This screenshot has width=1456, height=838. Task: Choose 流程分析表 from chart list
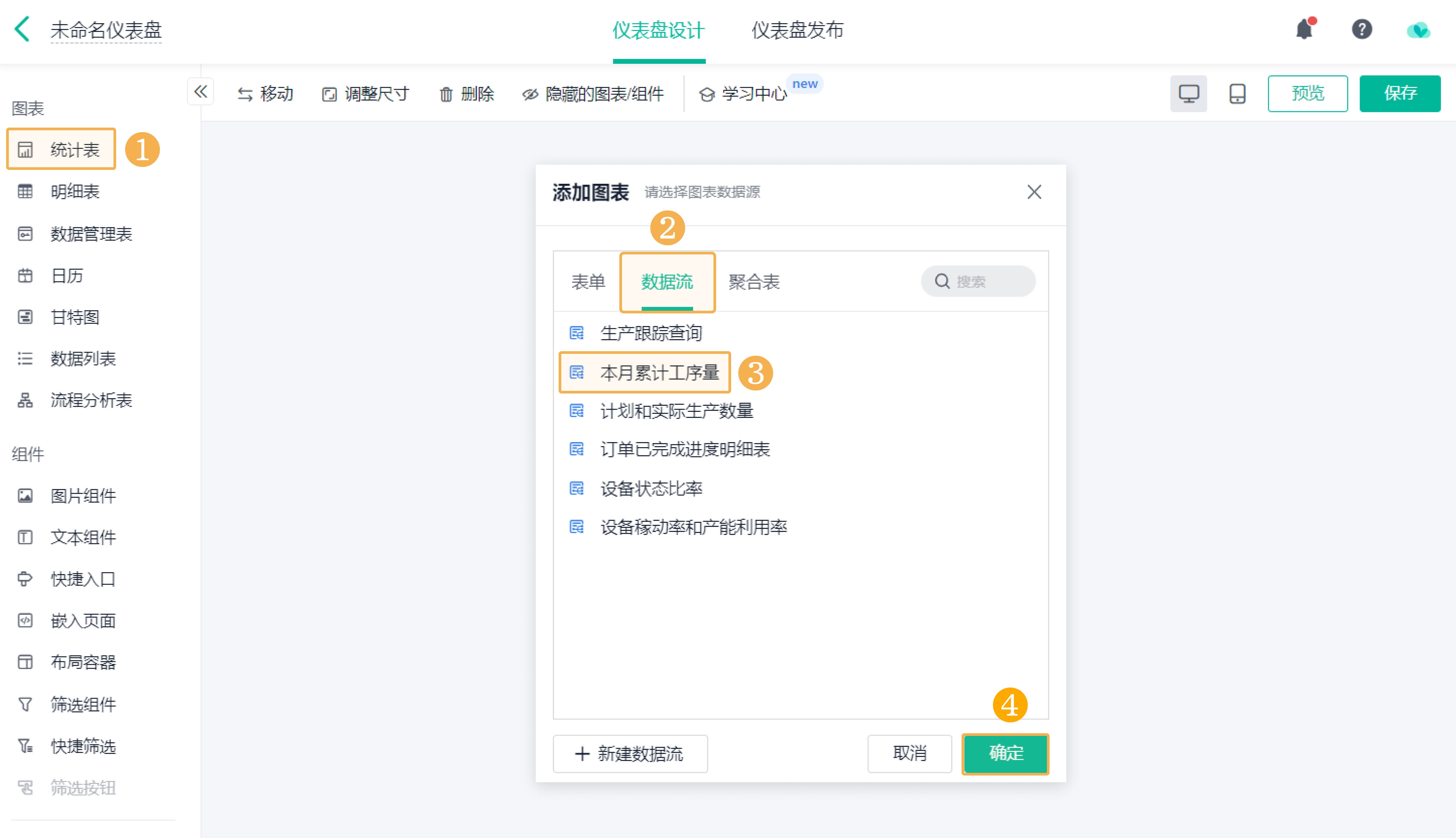[x=91, y=400]
